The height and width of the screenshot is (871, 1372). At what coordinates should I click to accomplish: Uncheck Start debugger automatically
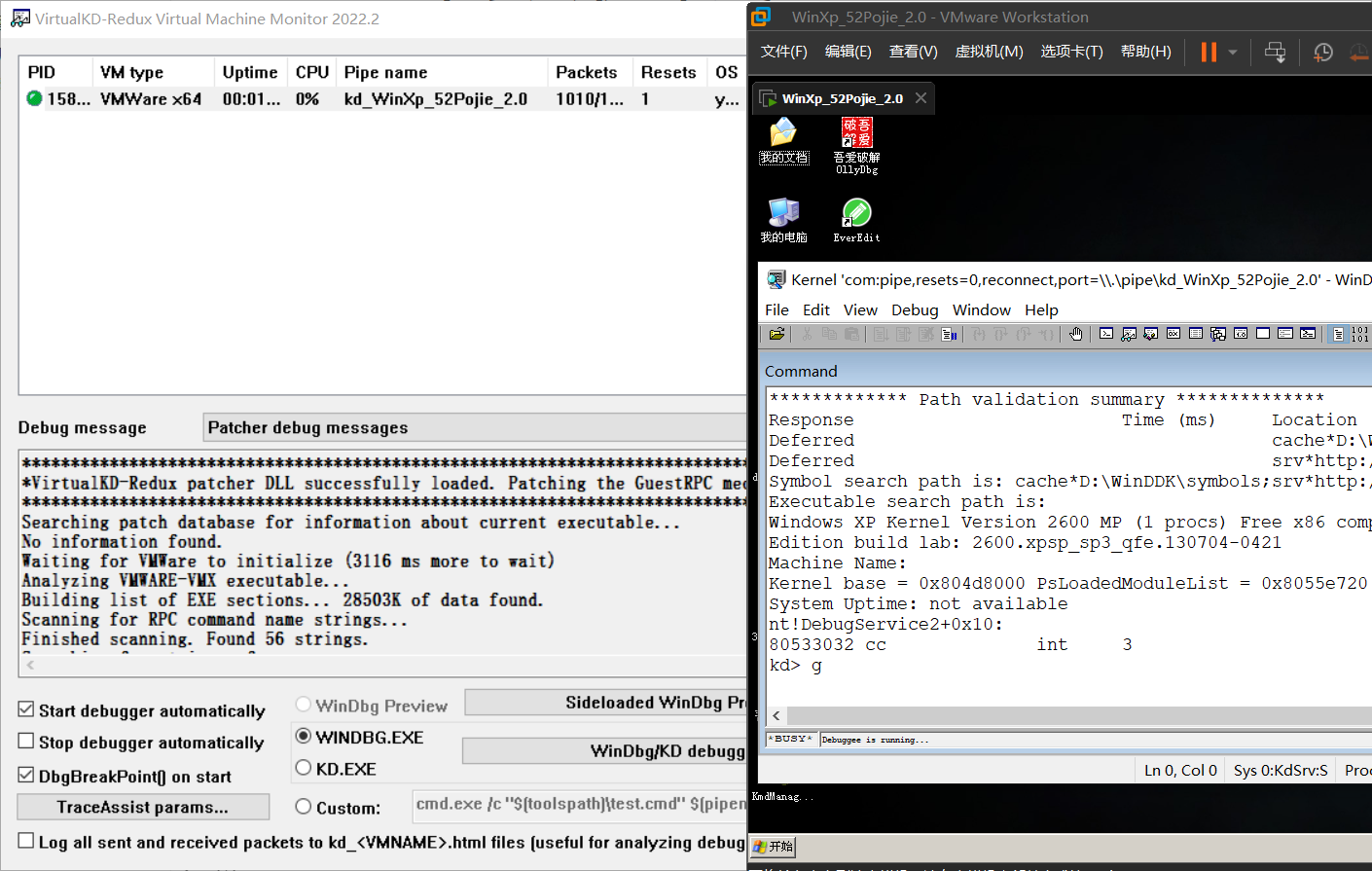26,710
